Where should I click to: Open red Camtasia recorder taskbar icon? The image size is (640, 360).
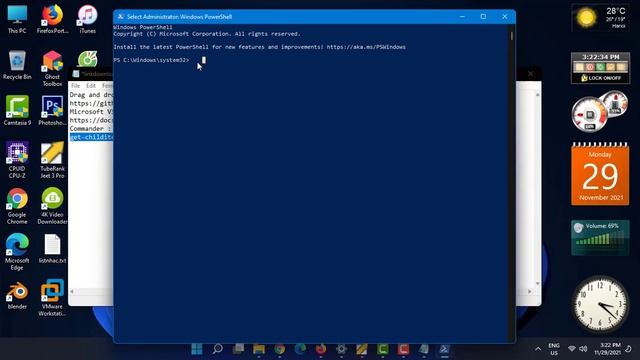pos(403,349)
